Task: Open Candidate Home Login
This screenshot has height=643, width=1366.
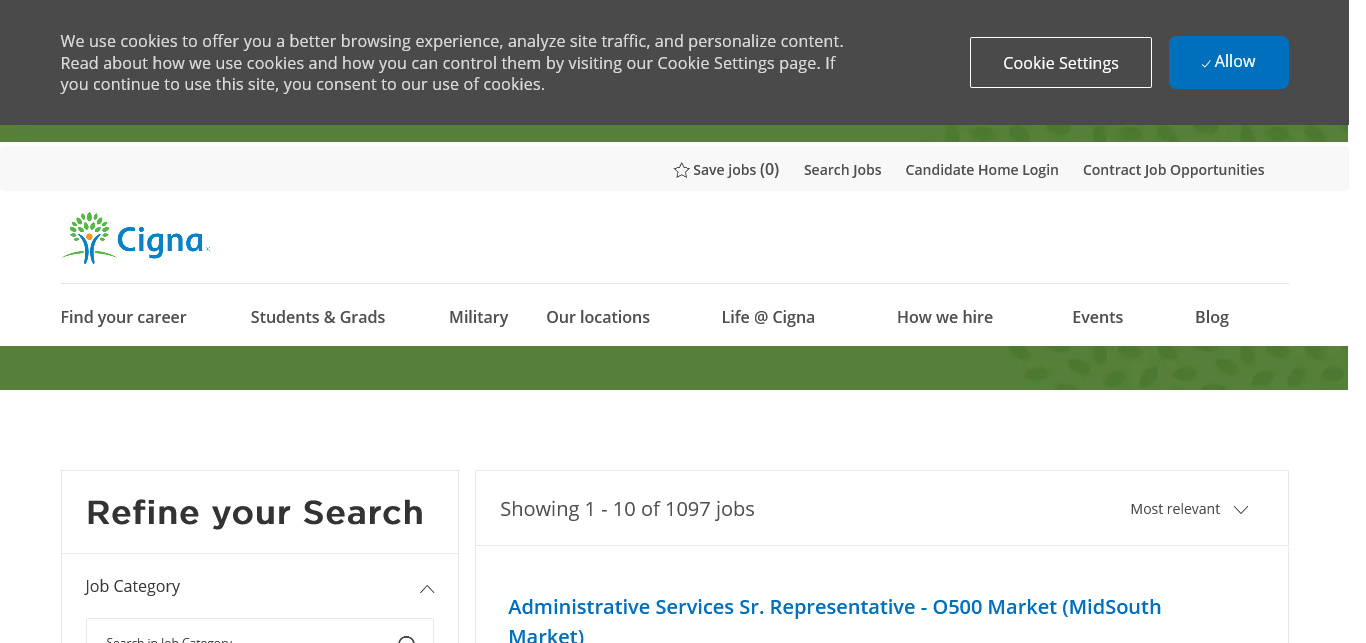Action: (981, 170)
